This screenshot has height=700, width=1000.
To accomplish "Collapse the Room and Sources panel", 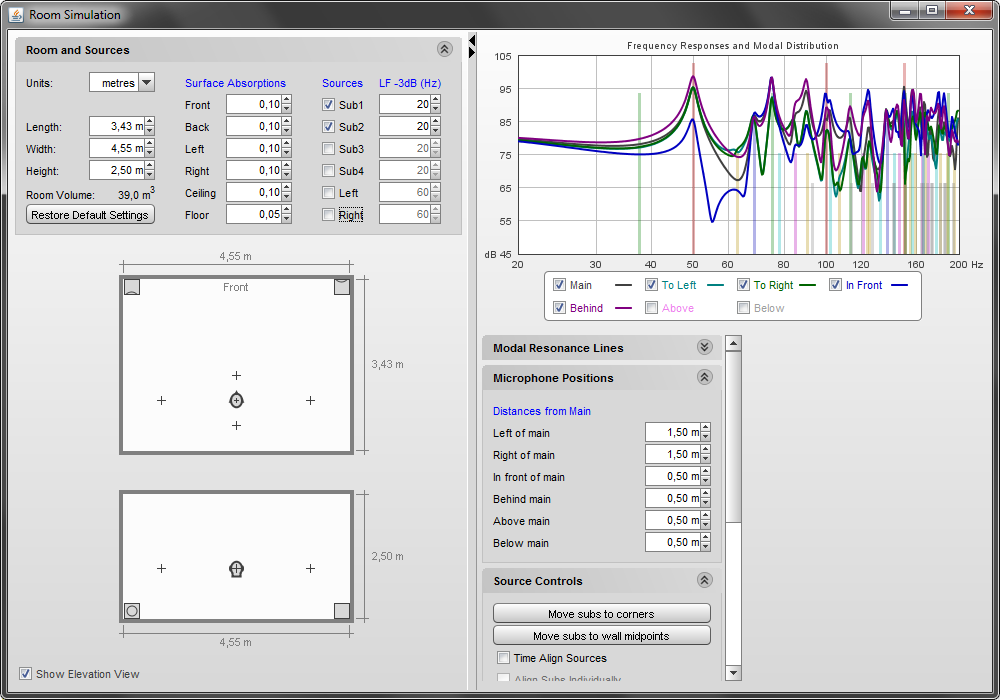I will [445, 49].
